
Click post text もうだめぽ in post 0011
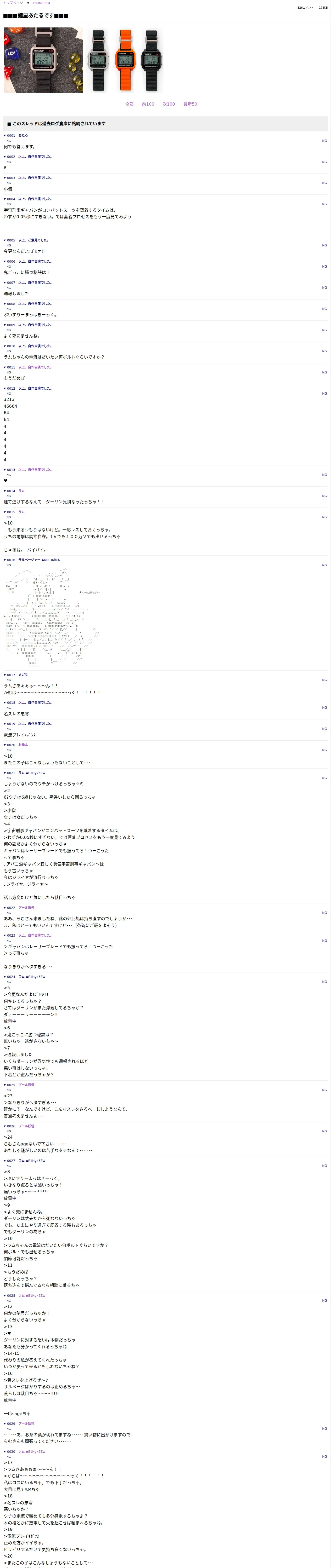pos(15,379)
